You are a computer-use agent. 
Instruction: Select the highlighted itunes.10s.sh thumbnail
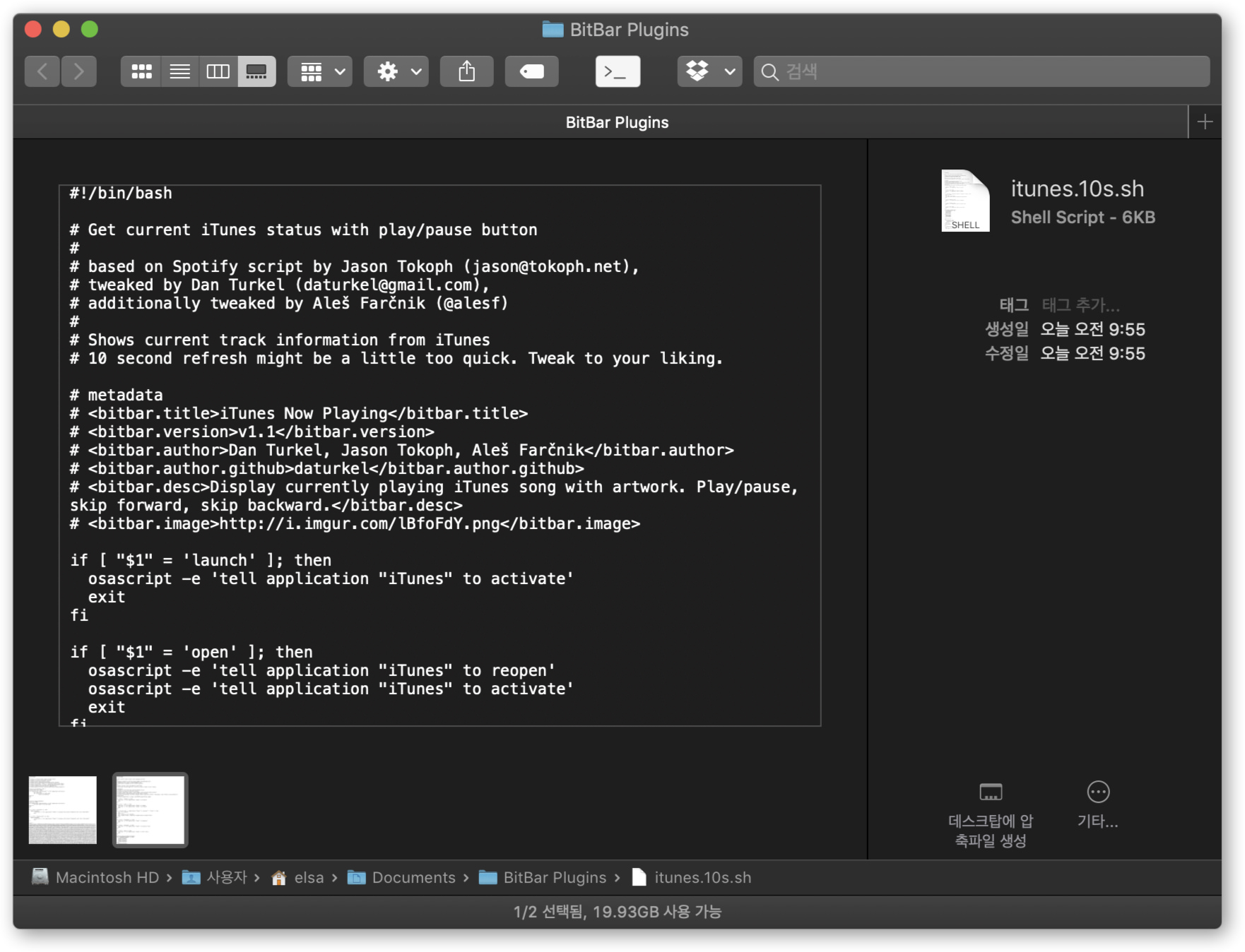click(151, 810)
